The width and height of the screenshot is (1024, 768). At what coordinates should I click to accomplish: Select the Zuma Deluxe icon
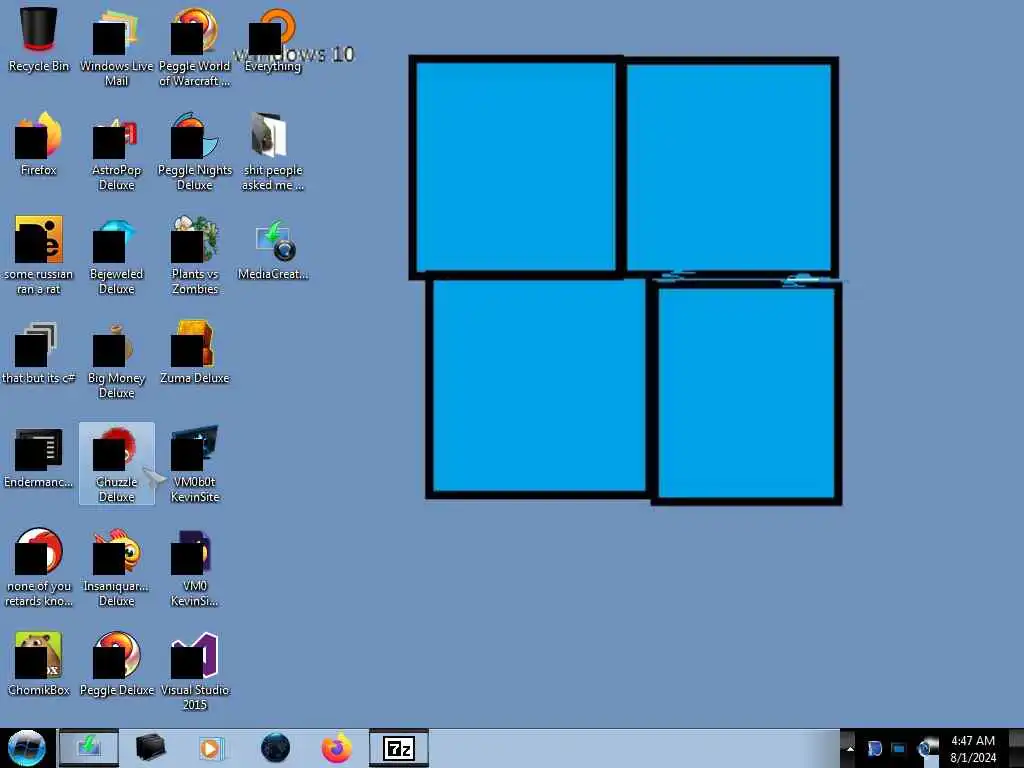pos(195,352)
